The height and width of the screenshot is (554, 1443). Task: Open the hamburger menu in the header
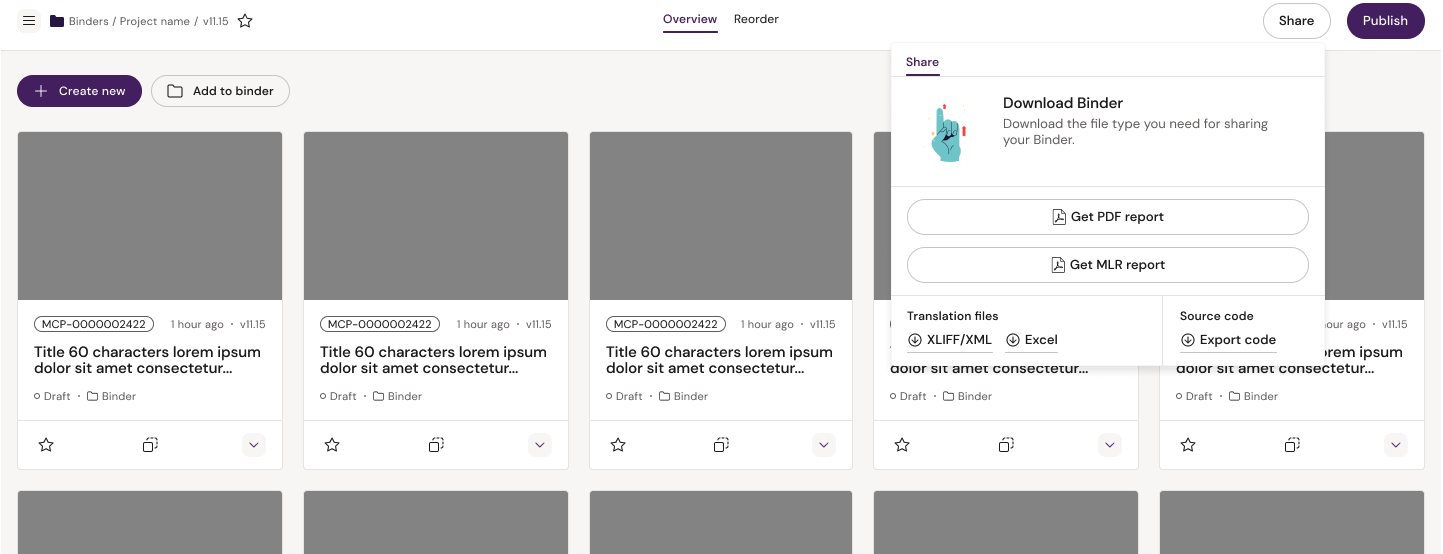tap(29, 21)
